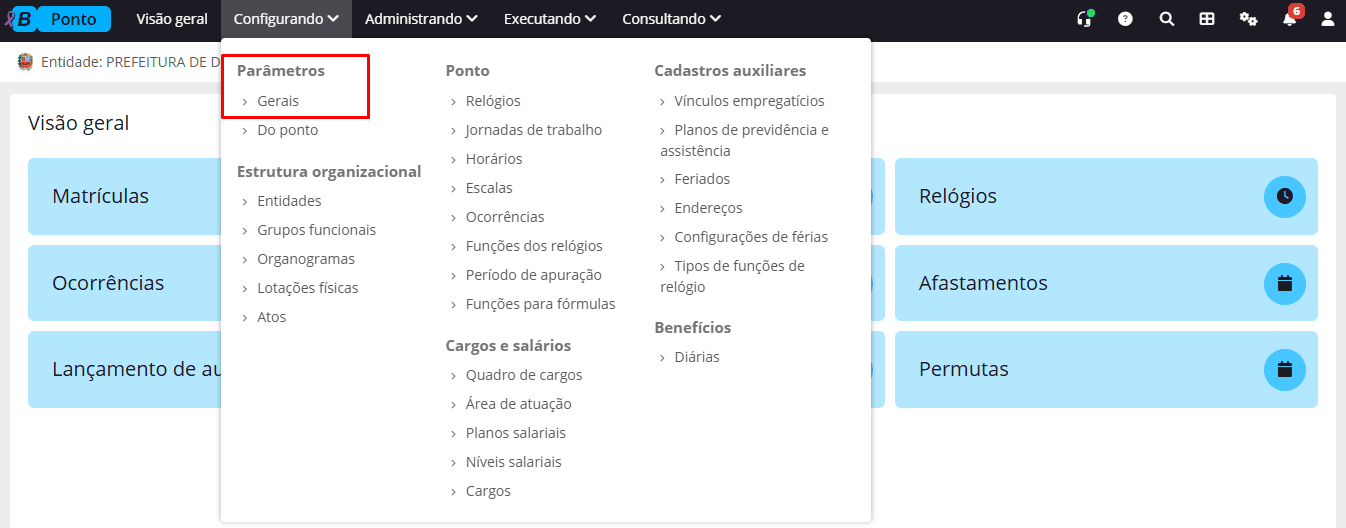The width and height of the screenshot is (1346, 528).
Task: Click the question mark help icon
Action: click(x=1125, y=19)
